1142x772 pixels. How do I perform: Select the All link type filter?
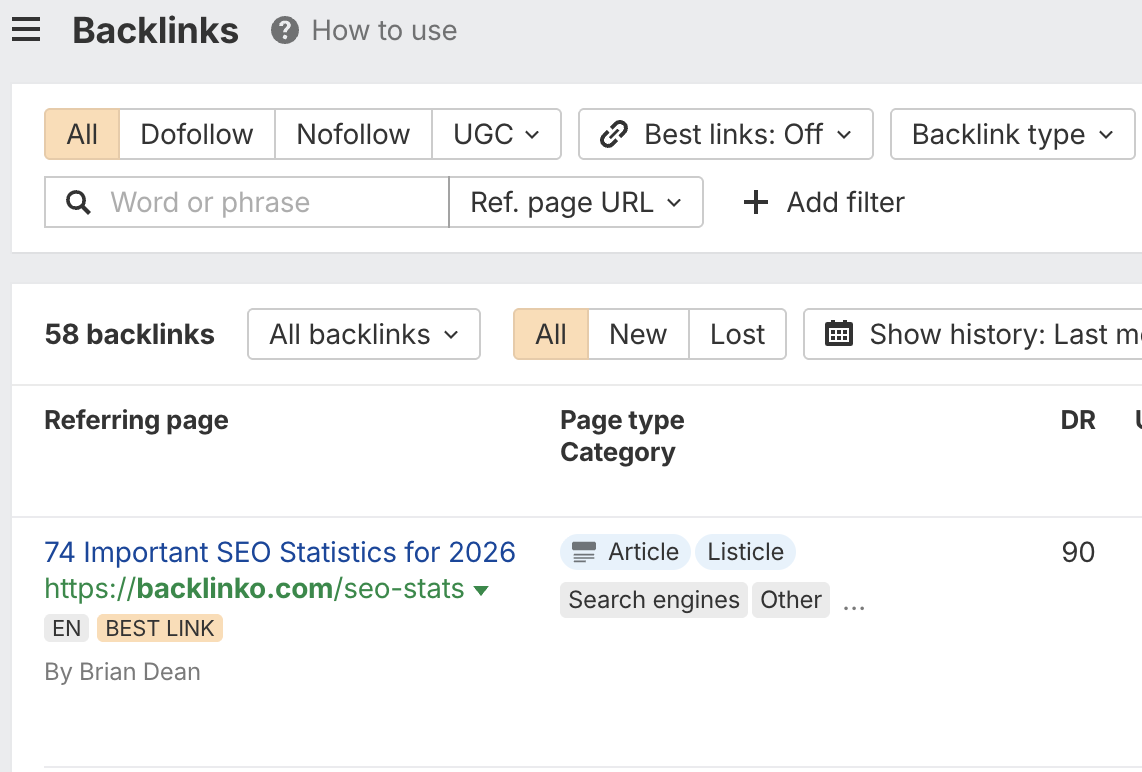(x=82, y=134)
